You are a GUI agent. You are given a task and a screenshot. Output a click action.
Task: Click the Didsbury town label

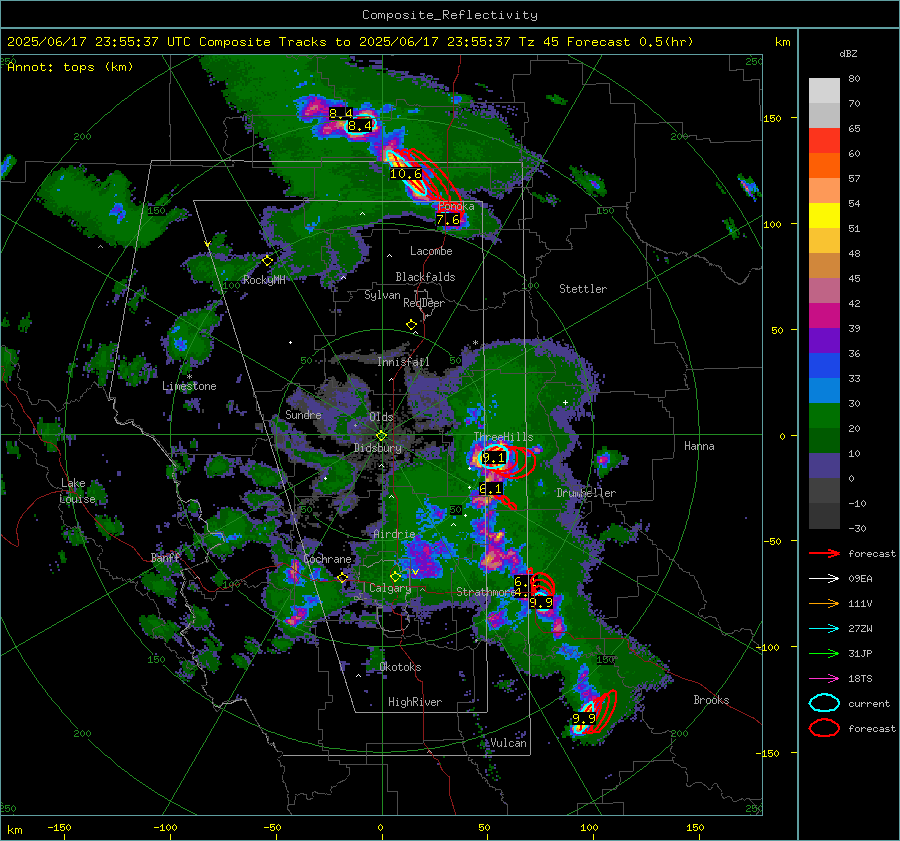pyautogui.click(x=378, y=448)
